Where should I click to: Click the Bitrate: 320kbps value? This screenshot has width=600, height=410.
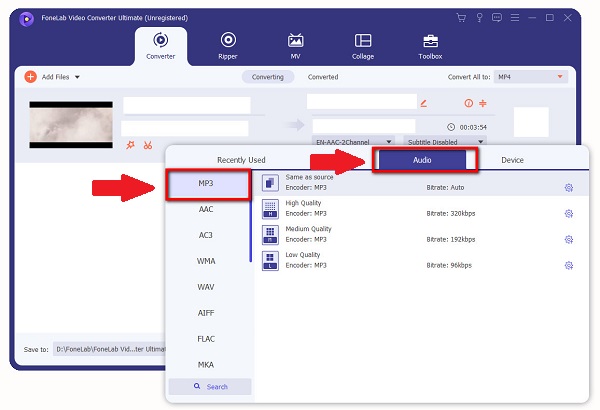pyautogui.click(x=451, y=214)
